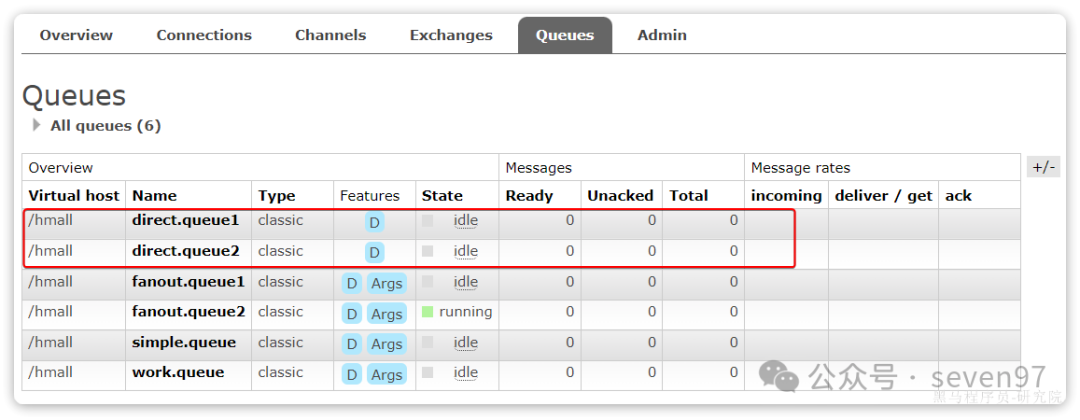This screenshot has width=1080, height=420.
Task: Click the idle state of fanout.queue1
Action: click(466, 282)
